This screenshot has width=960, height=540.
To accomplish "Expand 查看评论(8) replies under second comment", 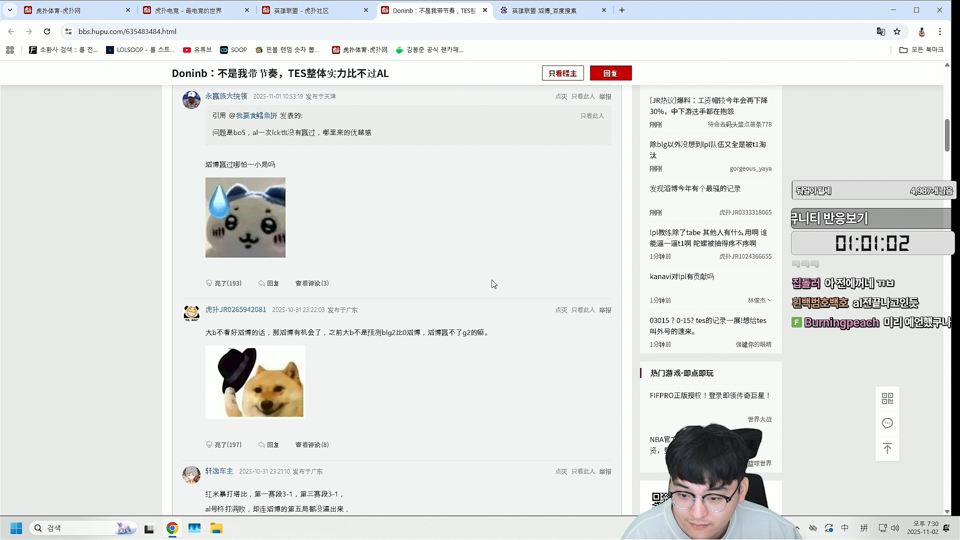I will pos(311,445).
